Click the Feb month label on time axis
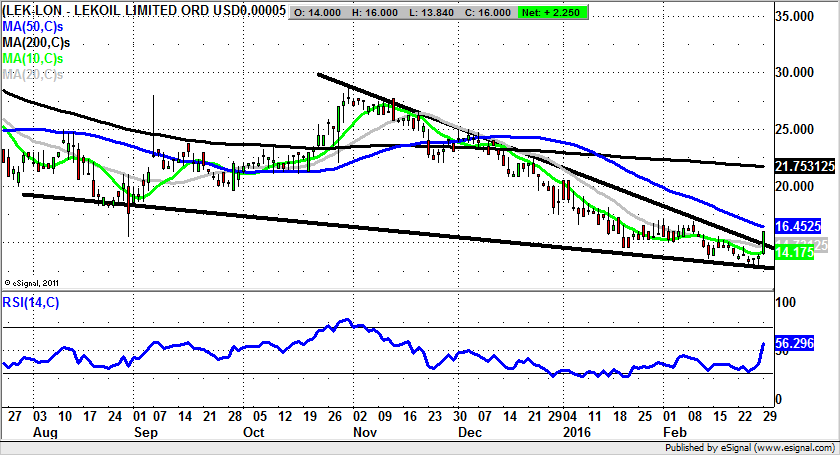The image size is (840, 455). point(677,434)
